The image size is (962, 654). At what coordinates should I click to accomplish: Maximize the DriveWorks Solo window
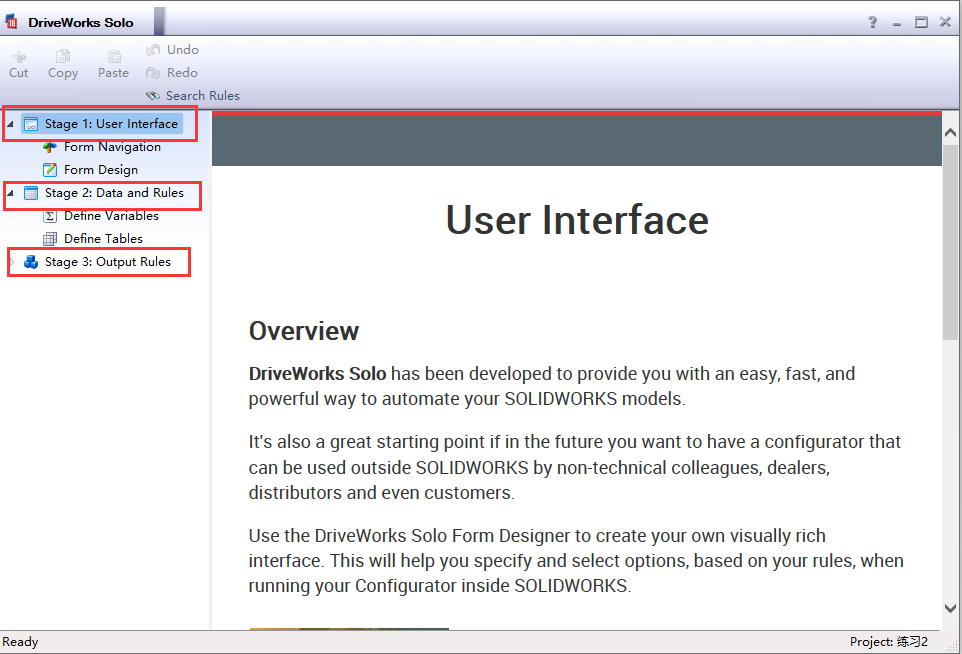pyautogui.click(x=921, y=23)
